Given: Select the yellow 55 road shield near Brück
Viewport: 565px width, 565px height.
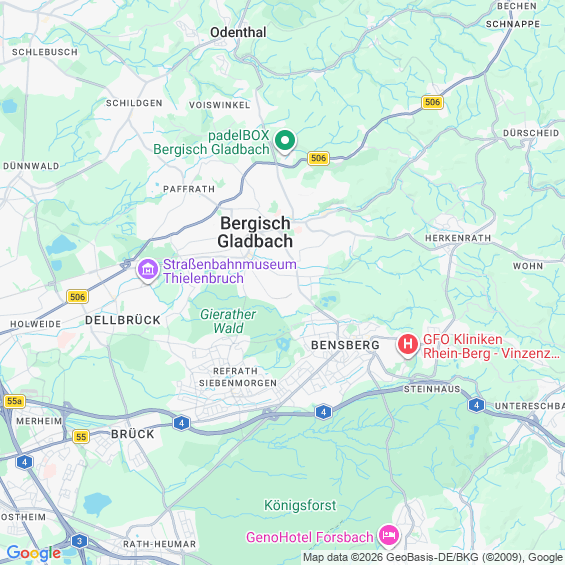Looking at the screenshot, I should (x=81, y=437).
